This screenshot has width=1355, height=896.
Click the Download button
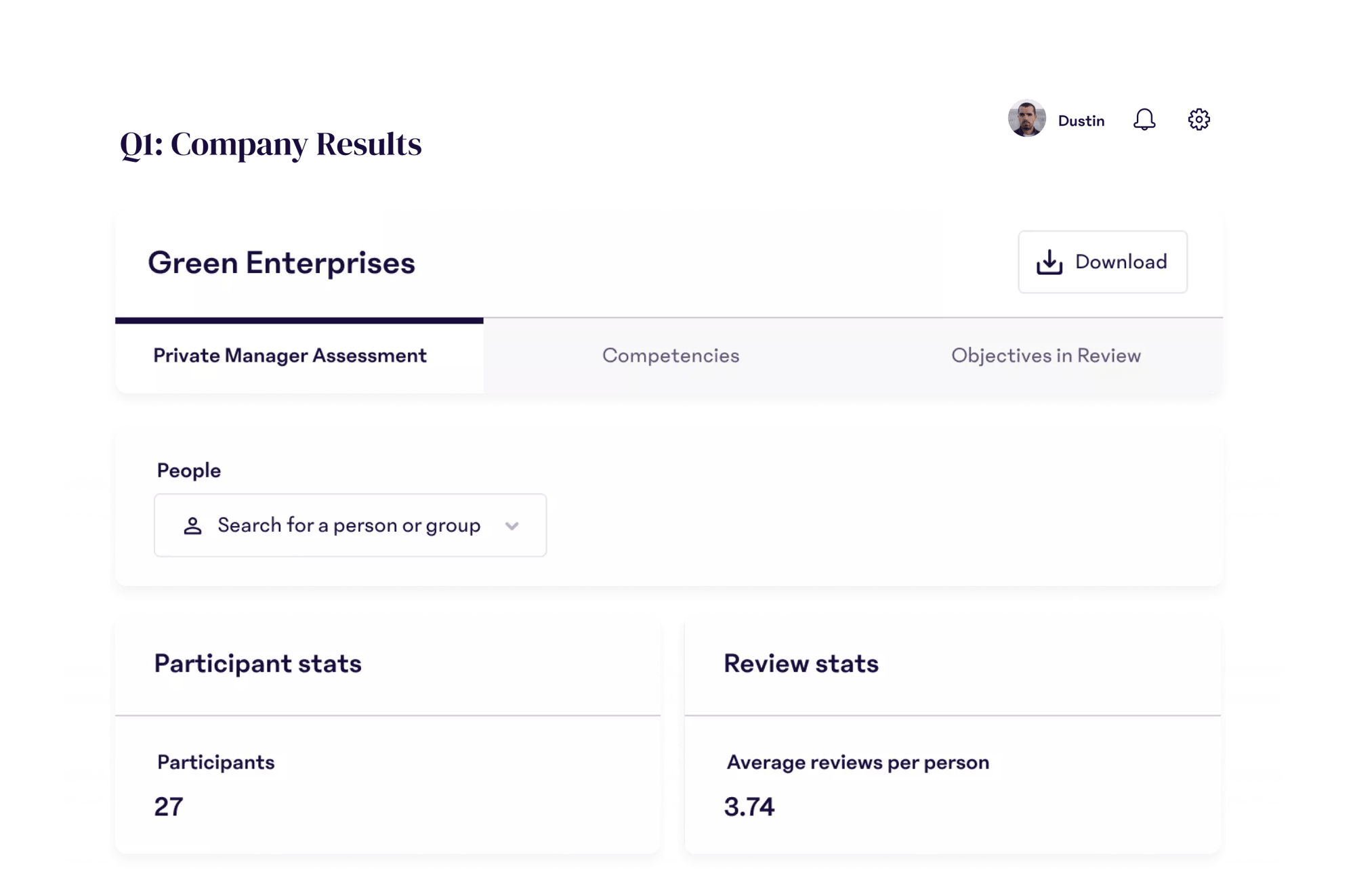pos(1102,262)
